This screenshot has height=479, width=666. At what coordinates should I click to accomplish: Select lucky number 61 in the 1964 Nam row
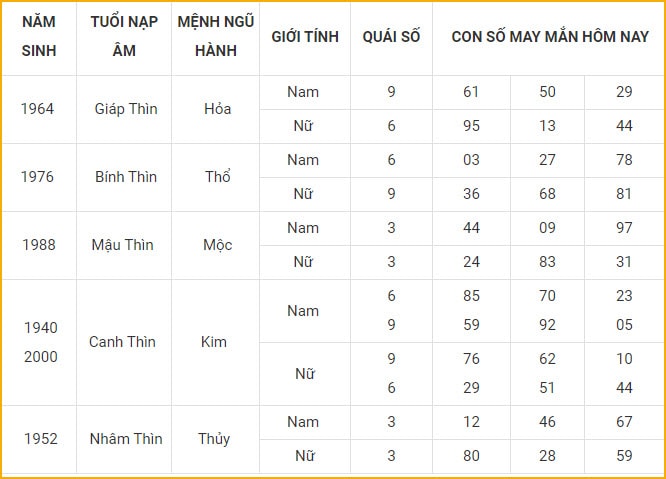point(471,92)
